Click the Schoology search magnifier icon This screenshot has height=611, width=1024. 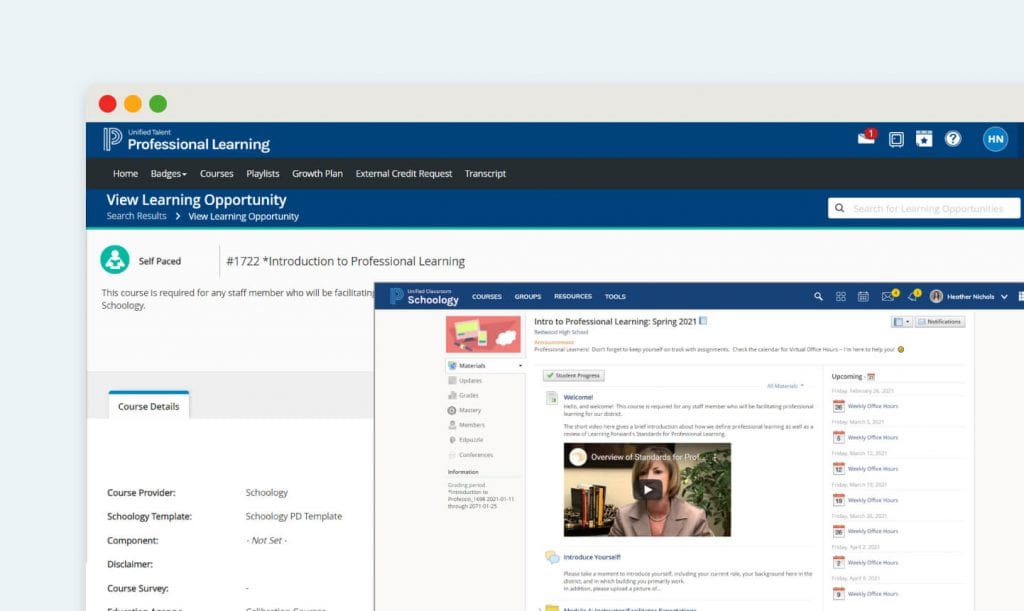pyautogui.click(x=819, y=297)
